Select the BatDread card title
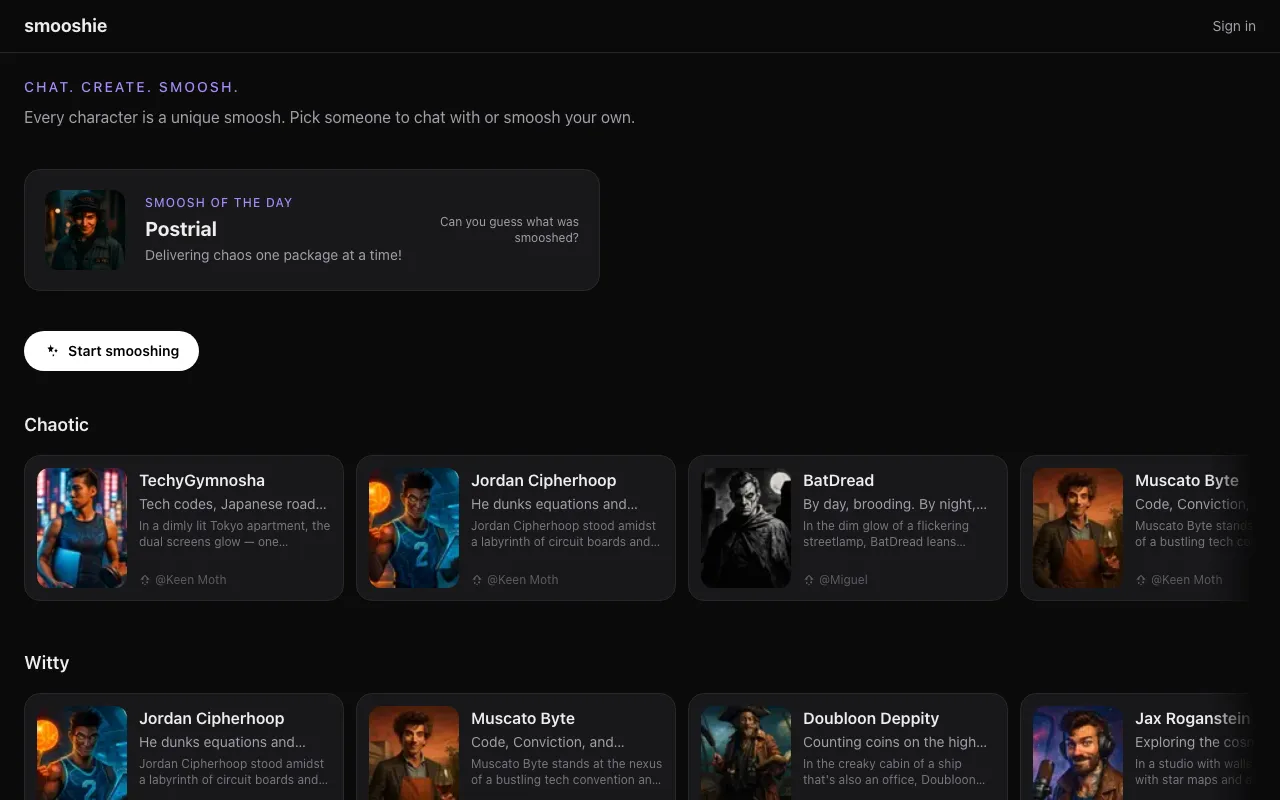Screen dimensions: 1280x800 coord(838,481)
